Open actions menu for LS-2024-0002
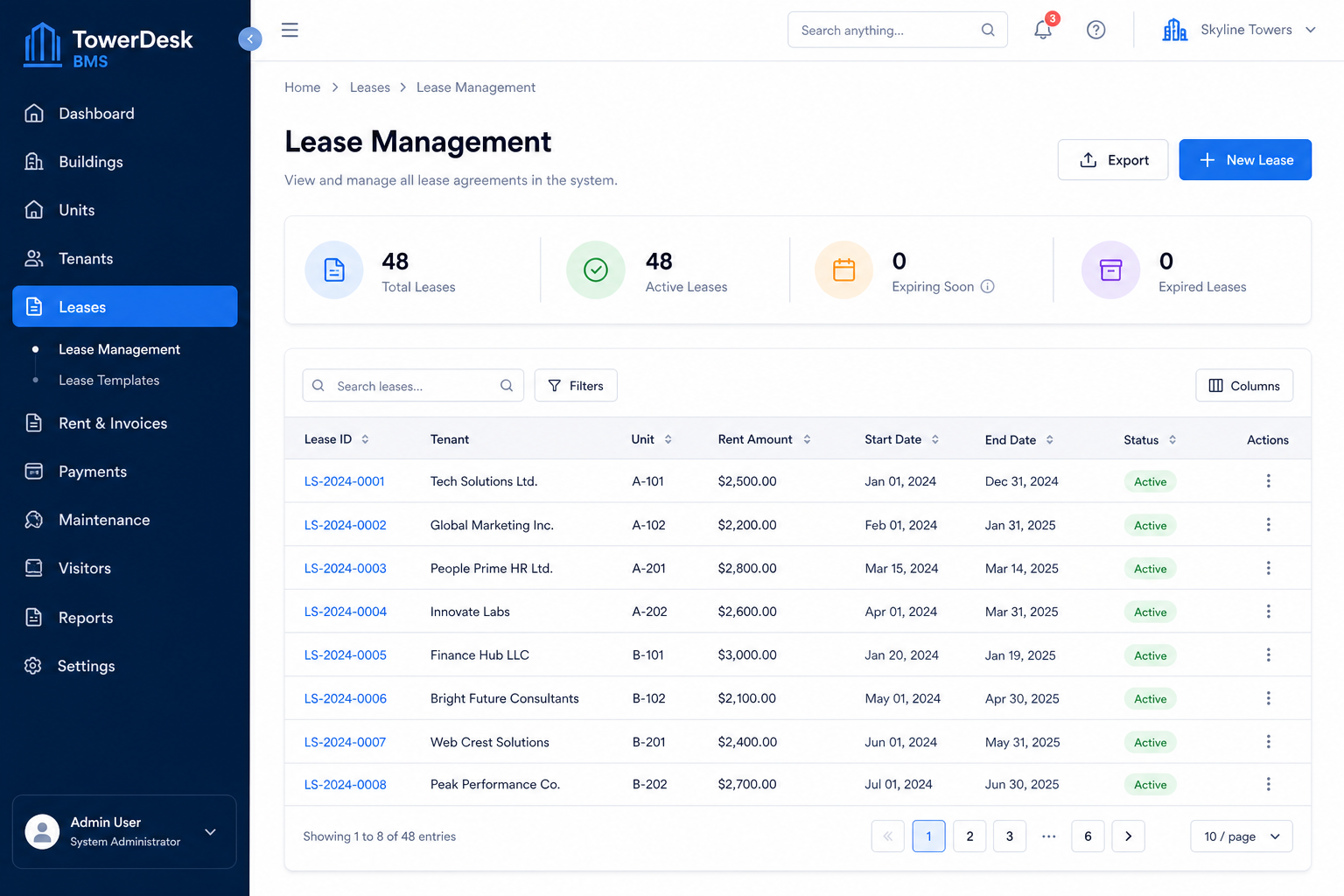Image resolution: width=1344 pixels, height=896 pixels. click(1268, 525)
